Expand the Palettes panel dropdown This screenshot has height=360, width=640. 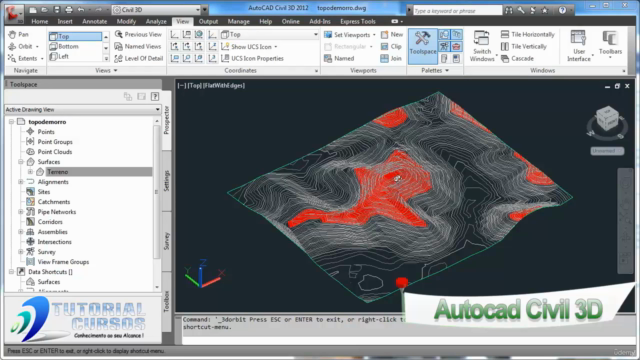(x=435, y=71)
